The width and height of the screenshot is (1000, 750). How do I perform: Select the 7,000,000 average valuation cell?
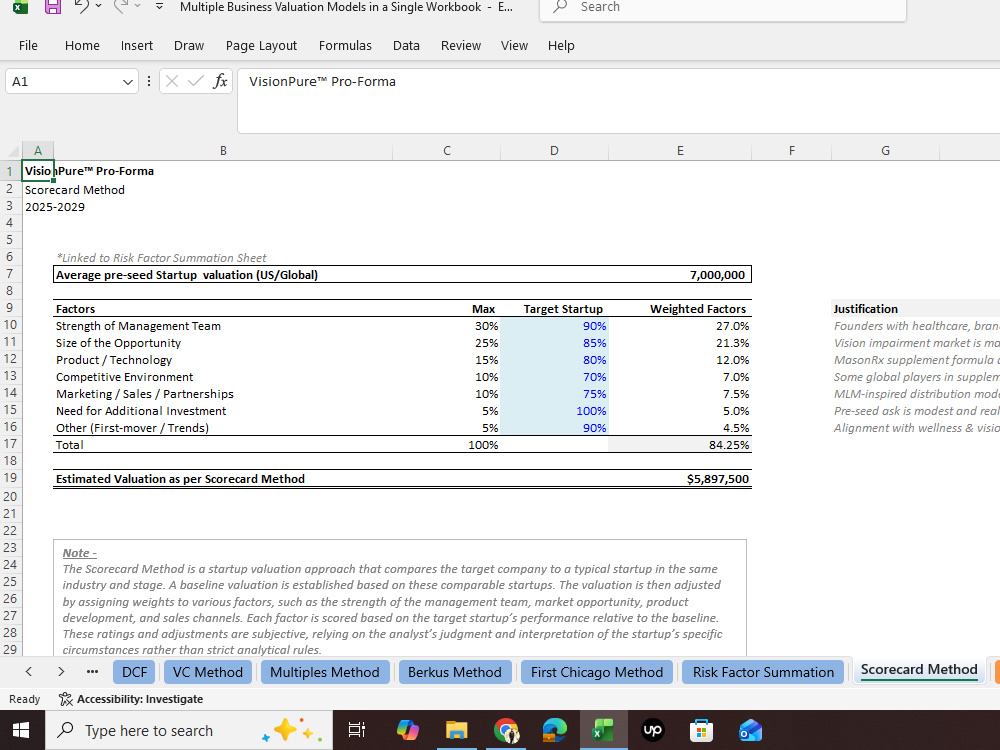(680, 275)
